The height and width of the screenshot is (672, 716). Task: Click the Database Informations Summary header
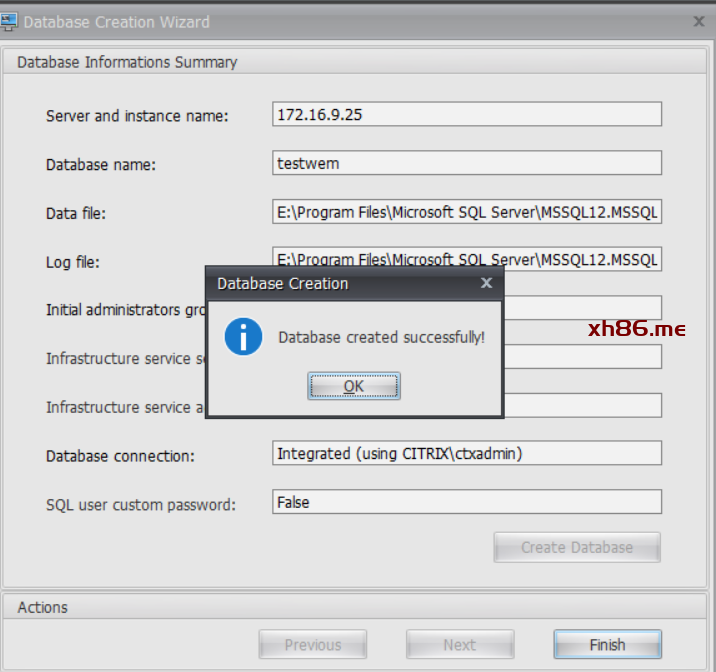point(127,62)
